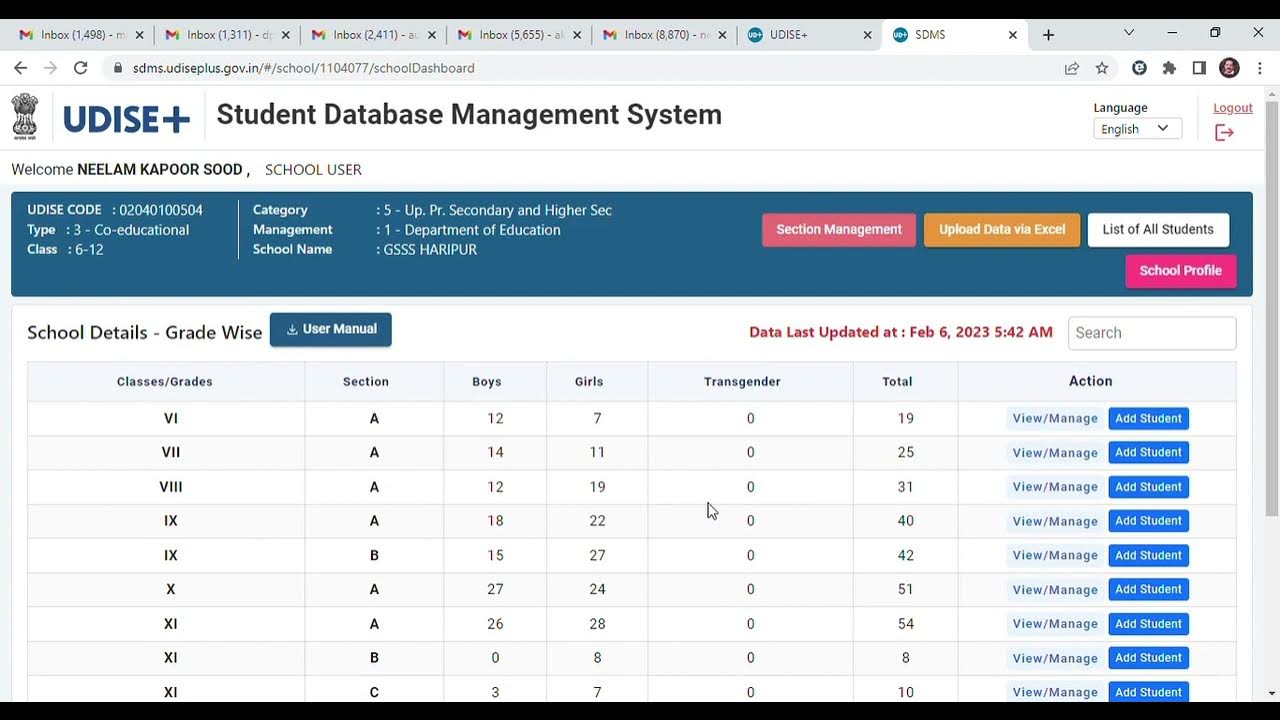Viewport: 1280px width, 720px height.
Task: Open the Chrome three-dot menu
Action: tap(1260, 68)
